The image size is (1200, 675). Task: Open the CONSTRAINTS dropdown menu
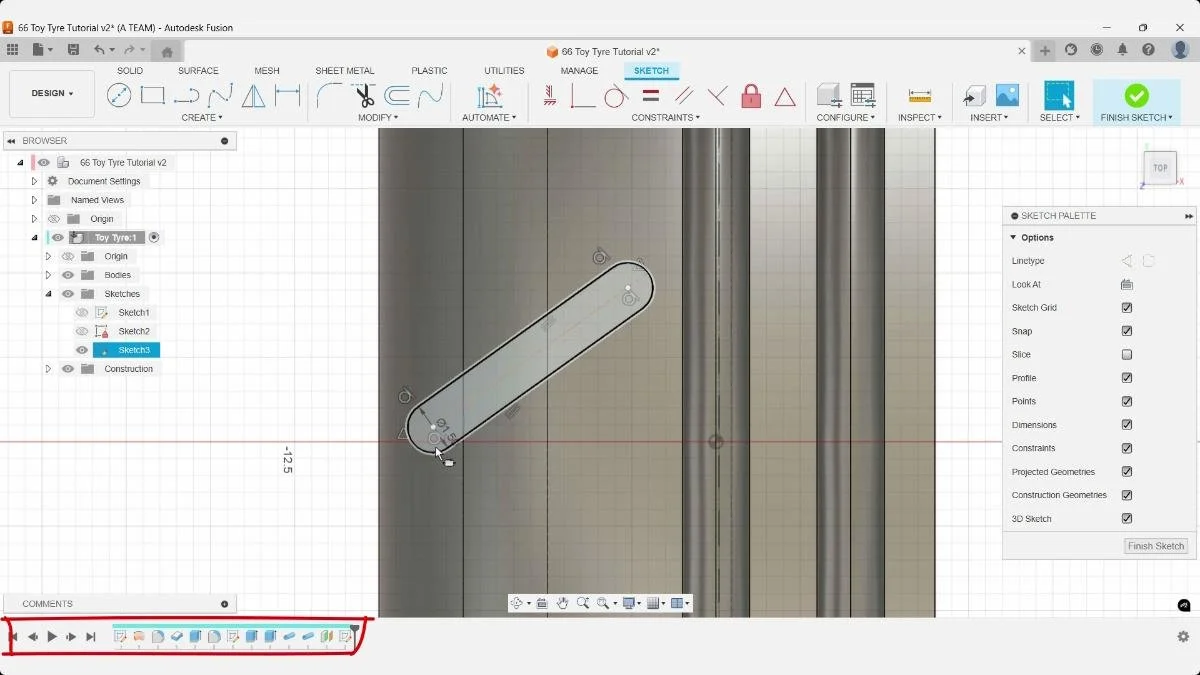[665, 118]
